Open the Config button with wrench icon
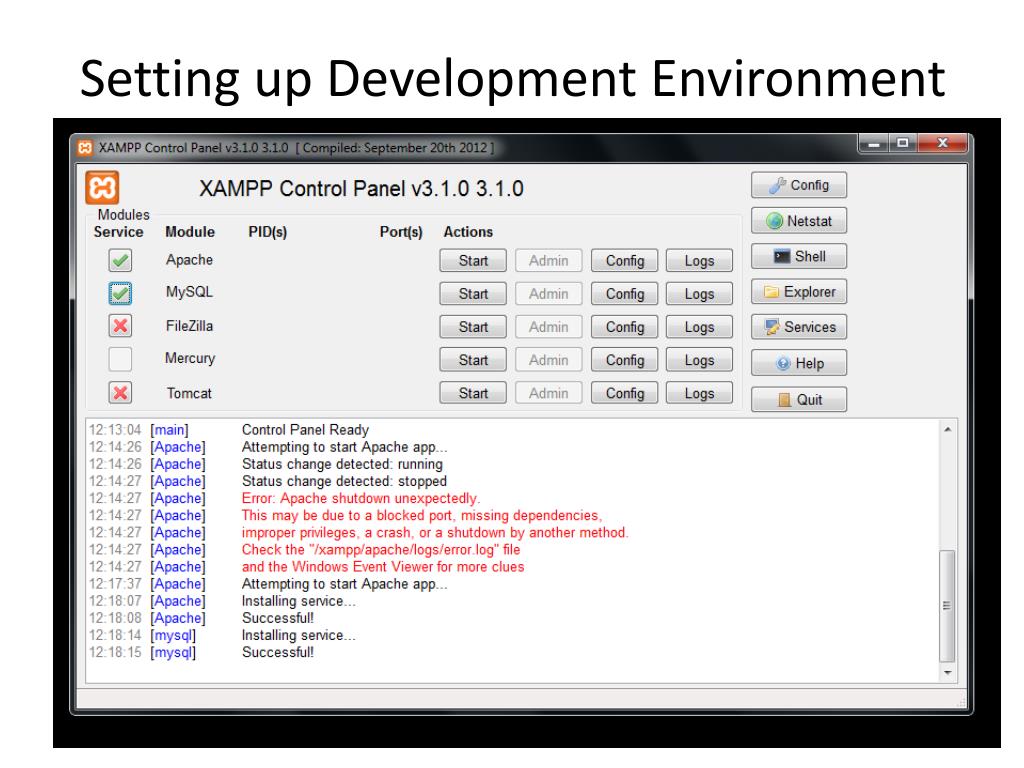Viewport: 1024px width, 768px height. [799, 185]
